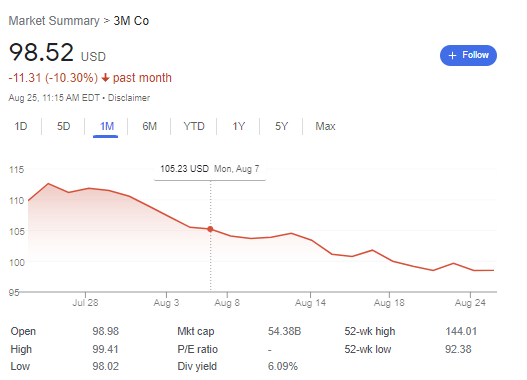Image resolution: width=527 pixels, height=380 pixels.
Task: Select the Max time range tab
Action: [x=325, y=126]
